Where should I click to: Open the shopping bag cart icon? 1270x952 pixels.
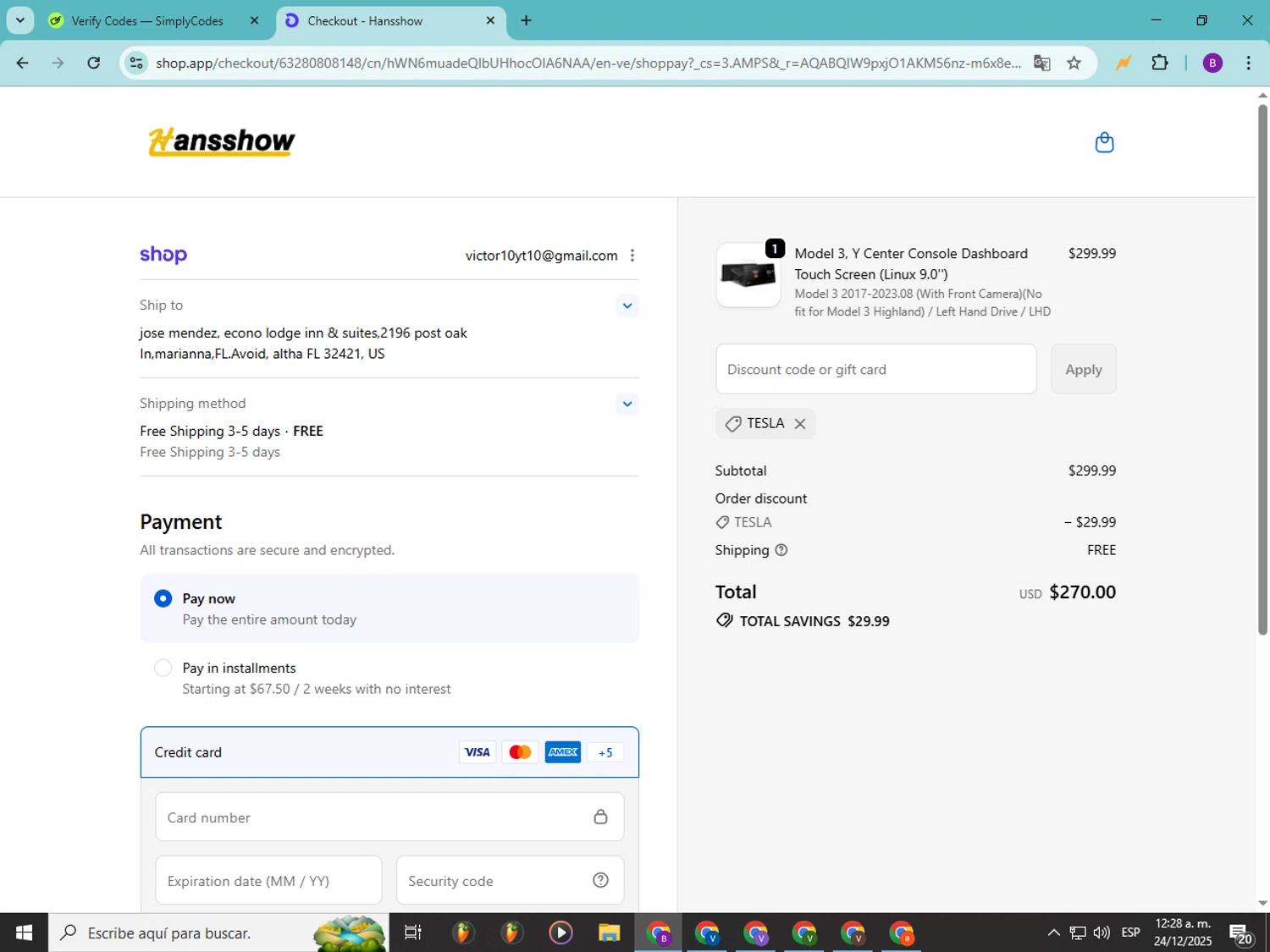point(1104,142)
